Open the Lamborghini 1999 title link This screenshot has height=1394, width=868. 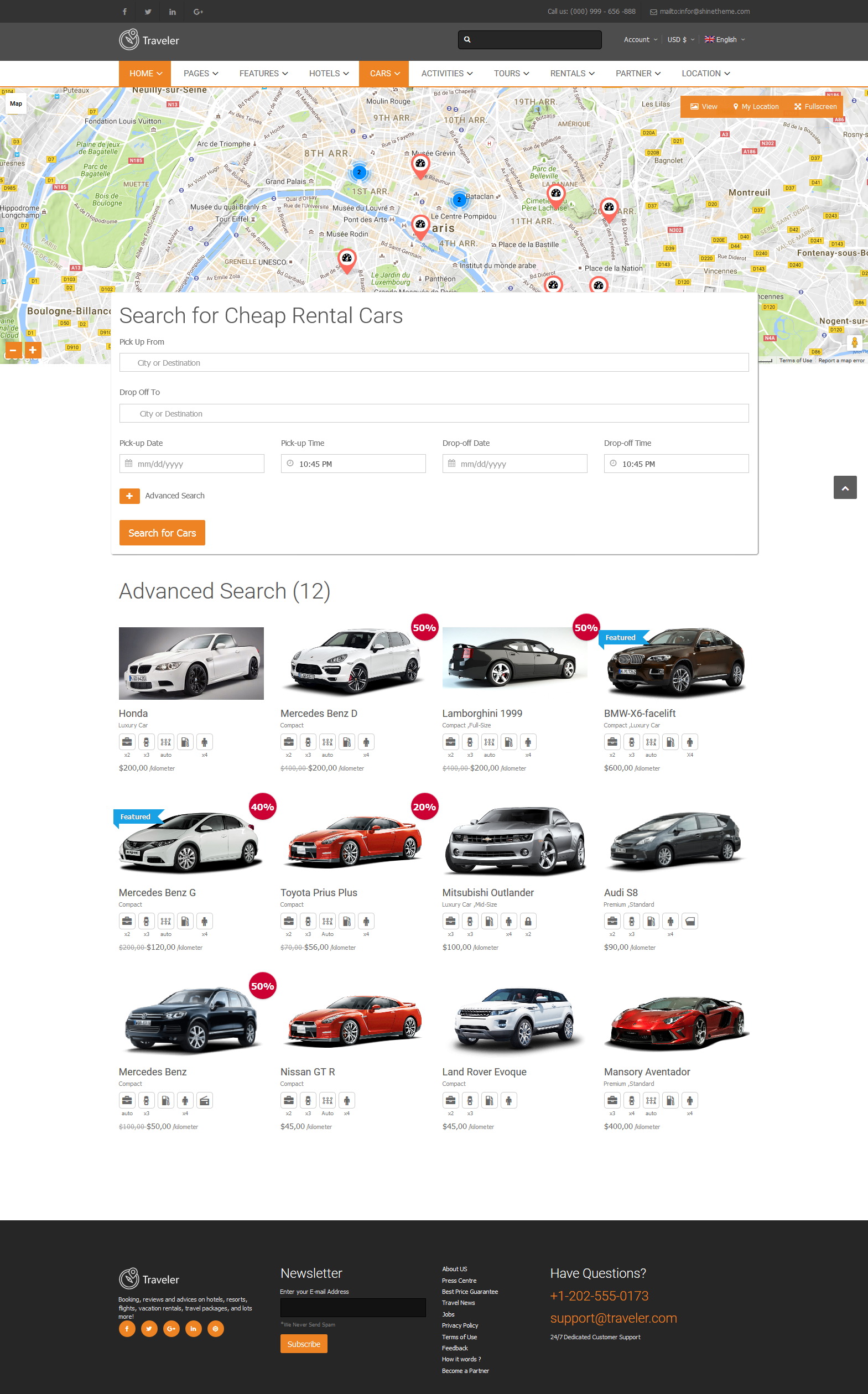coord(482,714)
